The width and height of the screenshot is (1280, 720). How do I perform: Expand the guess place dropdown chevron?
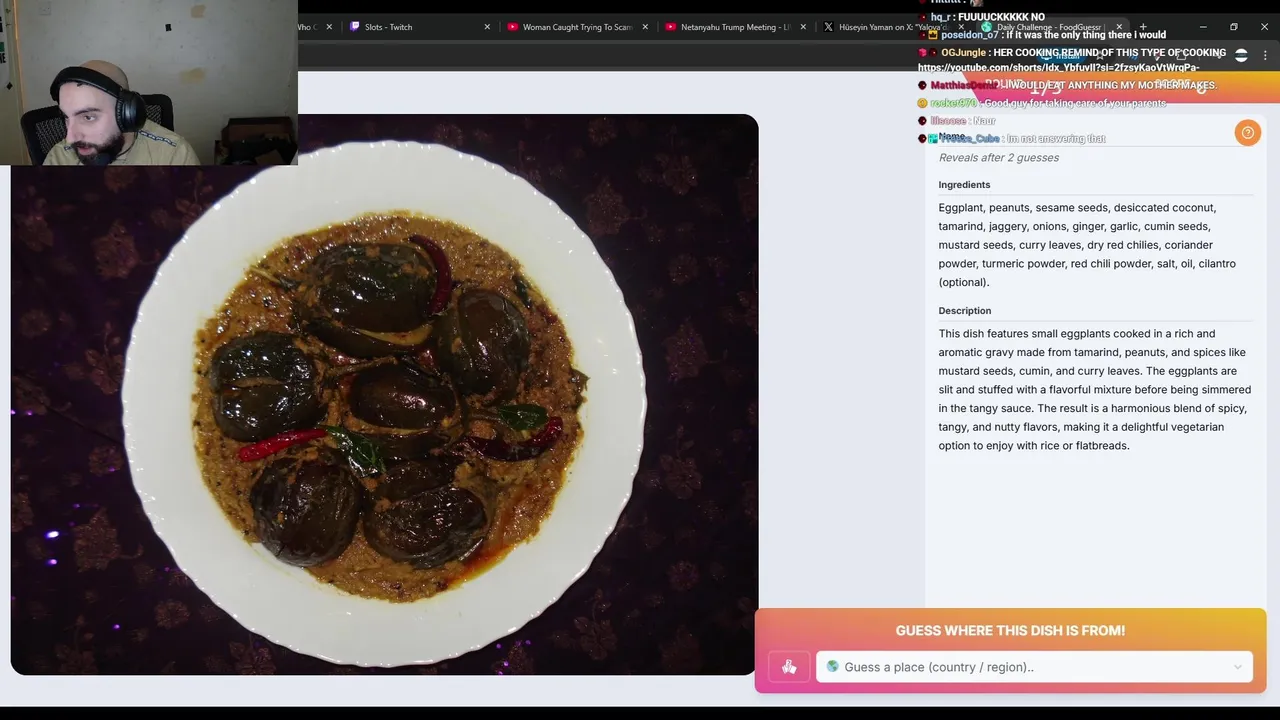point(1237,667)
